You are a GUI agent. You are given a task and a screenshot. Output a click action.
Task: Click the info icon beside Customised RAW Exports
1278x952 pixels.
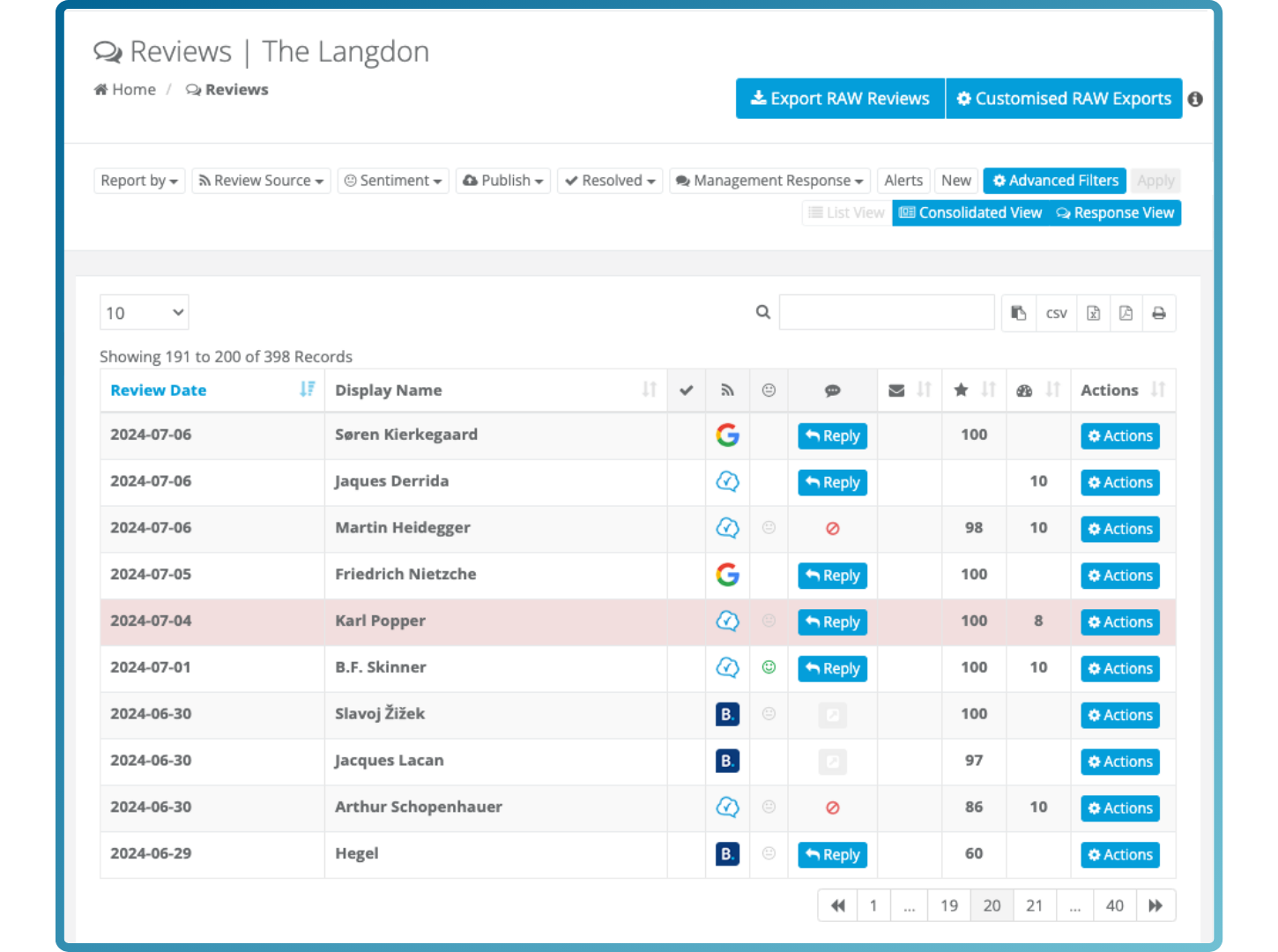click(1195, 100)
